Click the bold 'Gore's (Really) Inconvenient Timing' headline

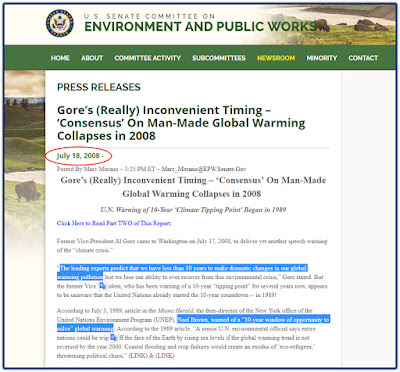pyautogui.click(x=181, y=123)
